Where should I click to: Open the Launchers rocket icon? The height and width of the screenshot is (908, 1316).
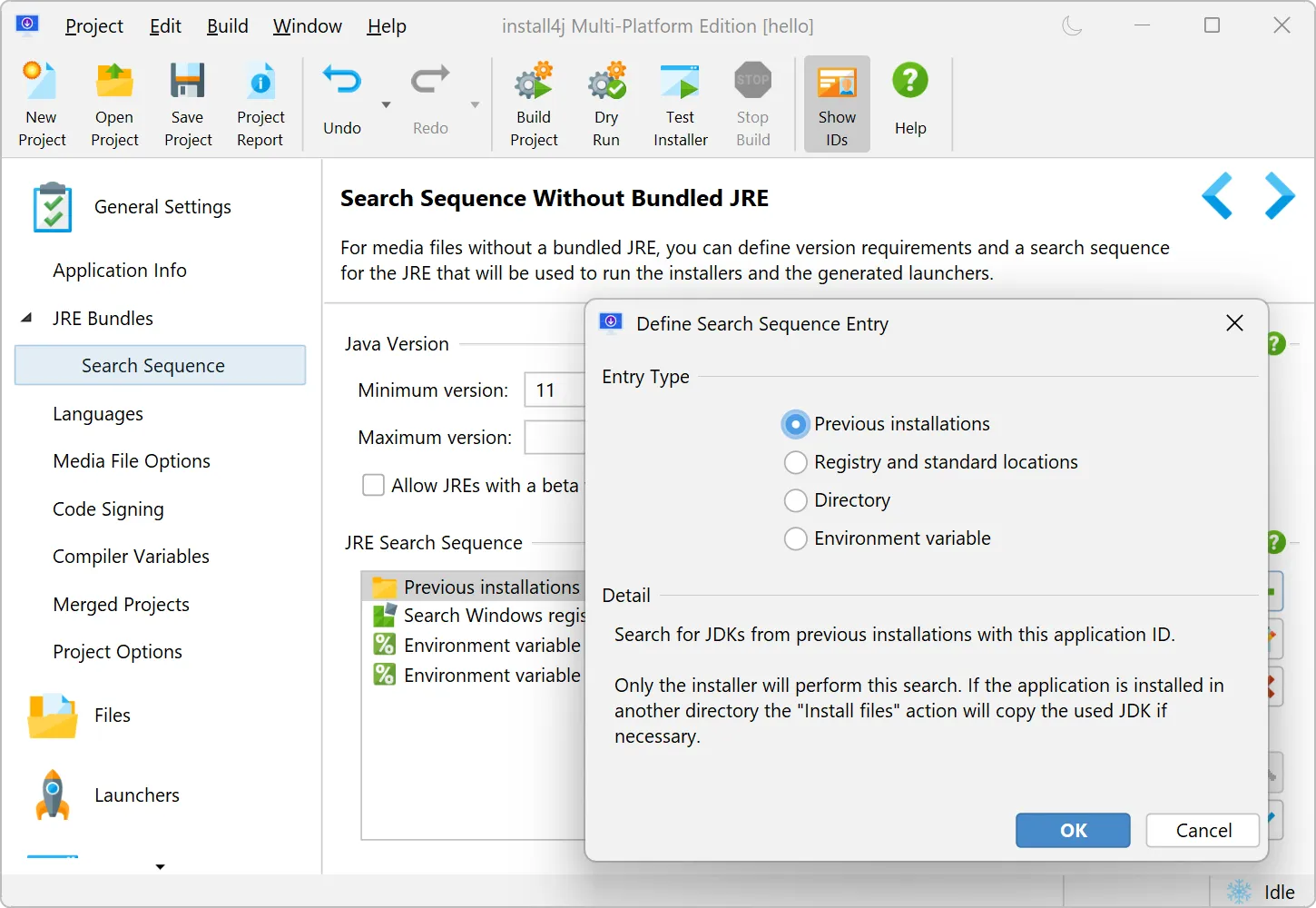click(x=53, y=795)
